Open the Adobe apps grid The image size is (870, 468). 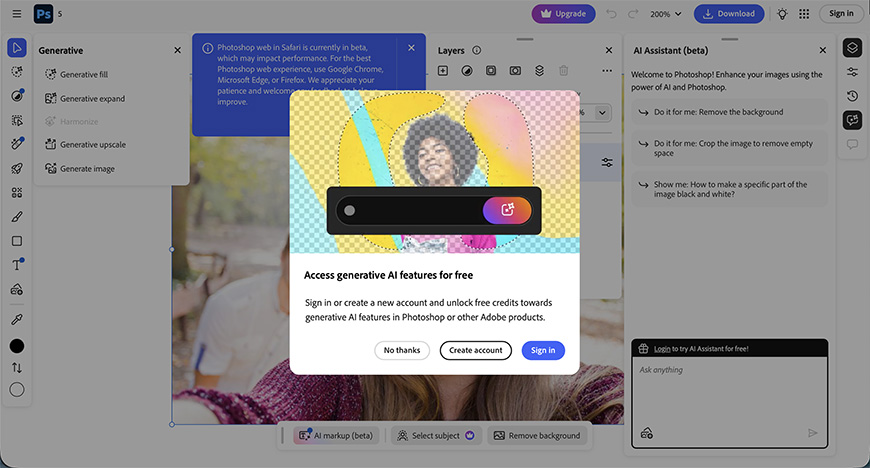point(804,14)
